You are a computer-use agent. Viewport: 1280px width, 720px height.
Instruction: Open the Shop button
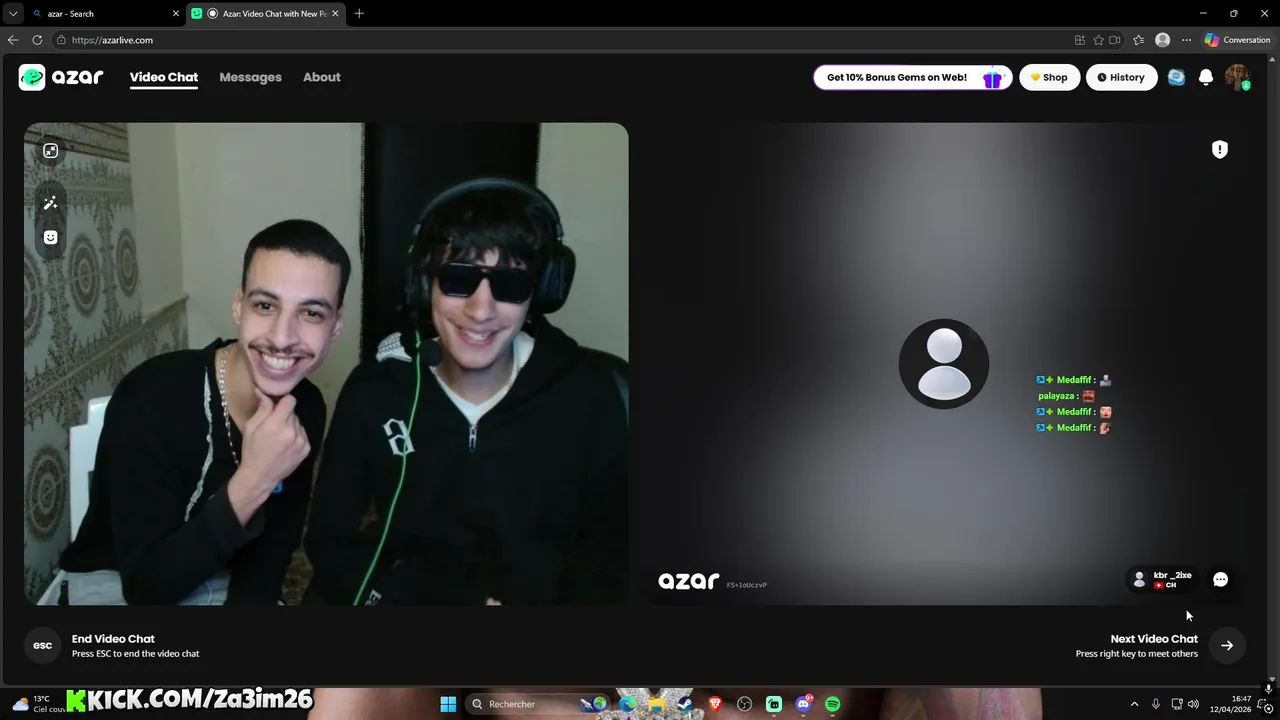click(1049, 77)
